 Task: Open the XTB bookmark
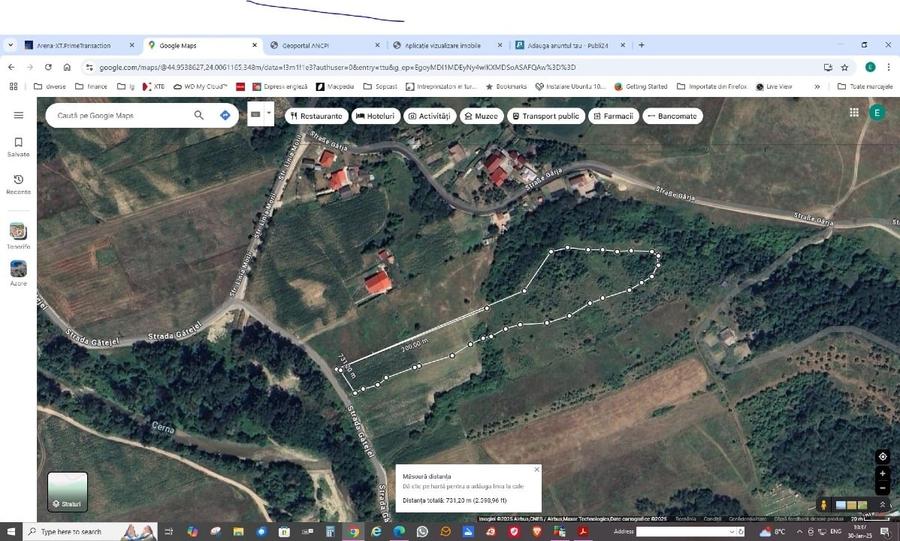pyautogui.click(x=153, y=87)
